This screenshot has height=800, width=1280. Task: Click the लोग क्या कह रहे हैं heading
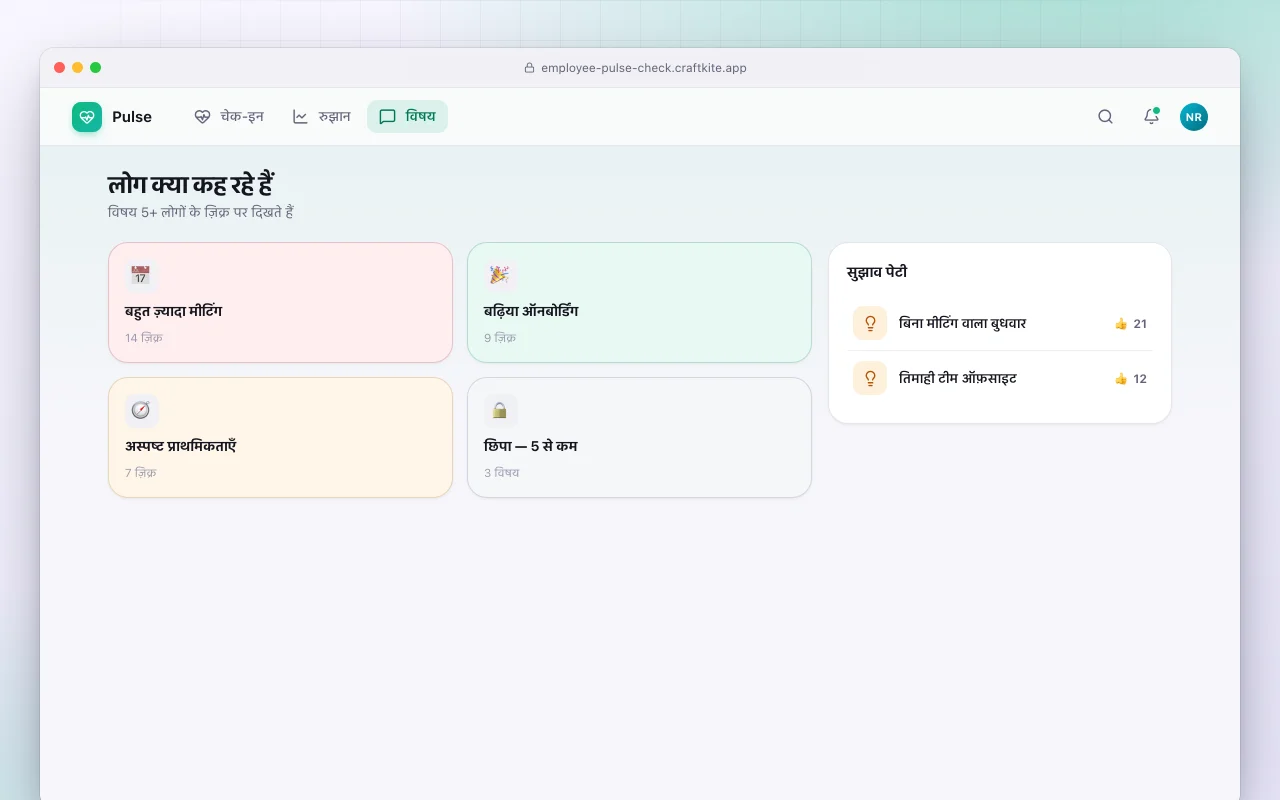pyautogui.click(x=191, y=185)
